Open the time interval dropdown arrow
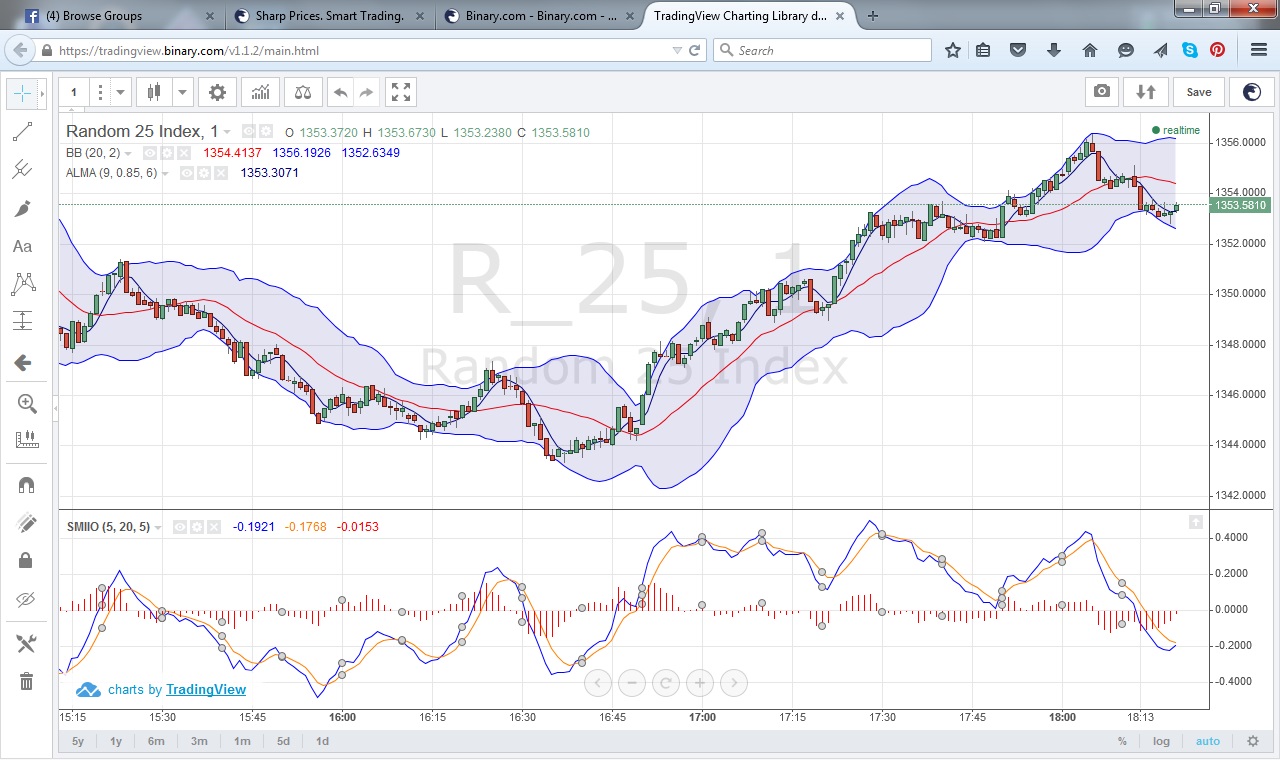 point(121,92)
